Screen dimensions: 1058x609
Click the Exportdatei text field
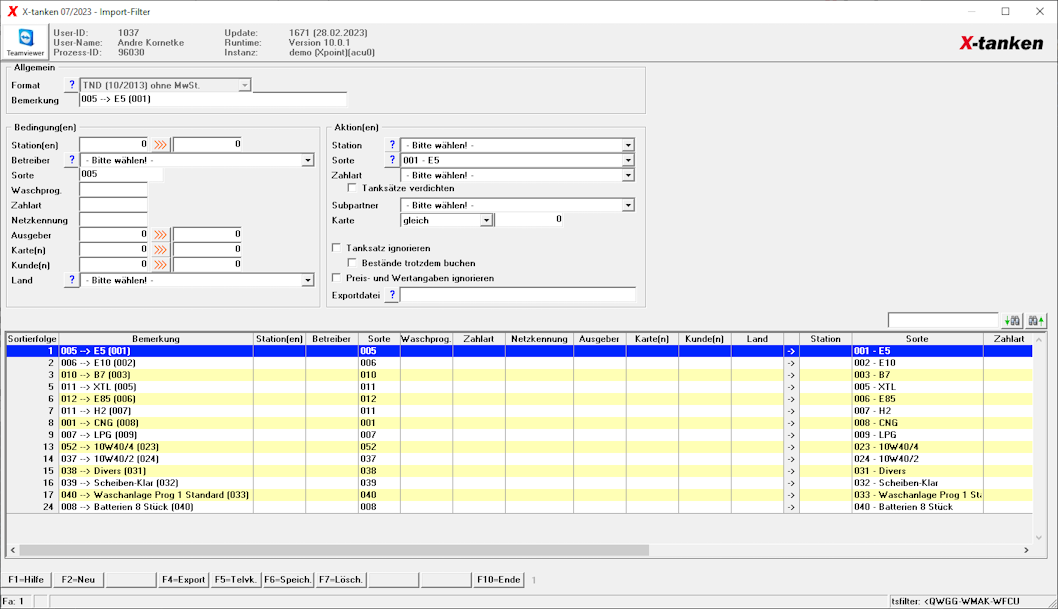pyautogui.click(x=518, y=295)
